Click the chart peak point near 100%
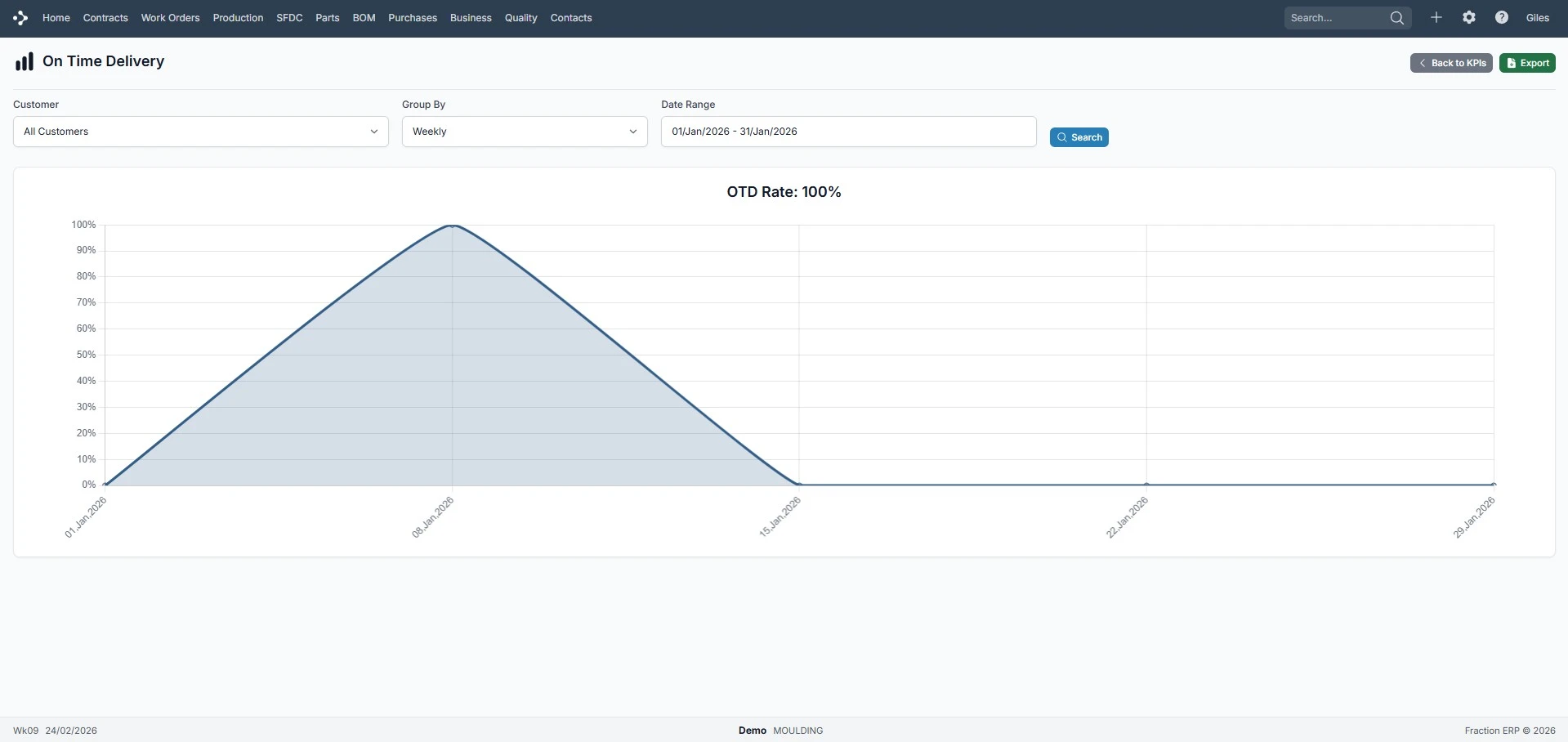Image resolution: width=1568 pixels, height=742 pixels. click(x=451, y=226)
